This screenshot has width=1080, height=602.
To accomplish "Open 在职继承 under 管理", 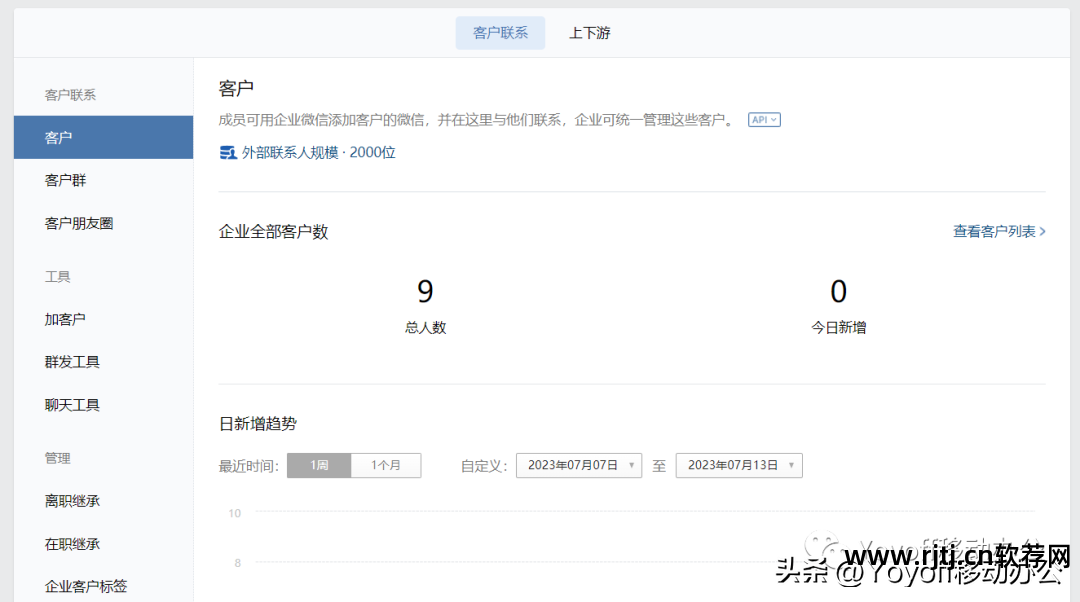I will coord(72,543).
